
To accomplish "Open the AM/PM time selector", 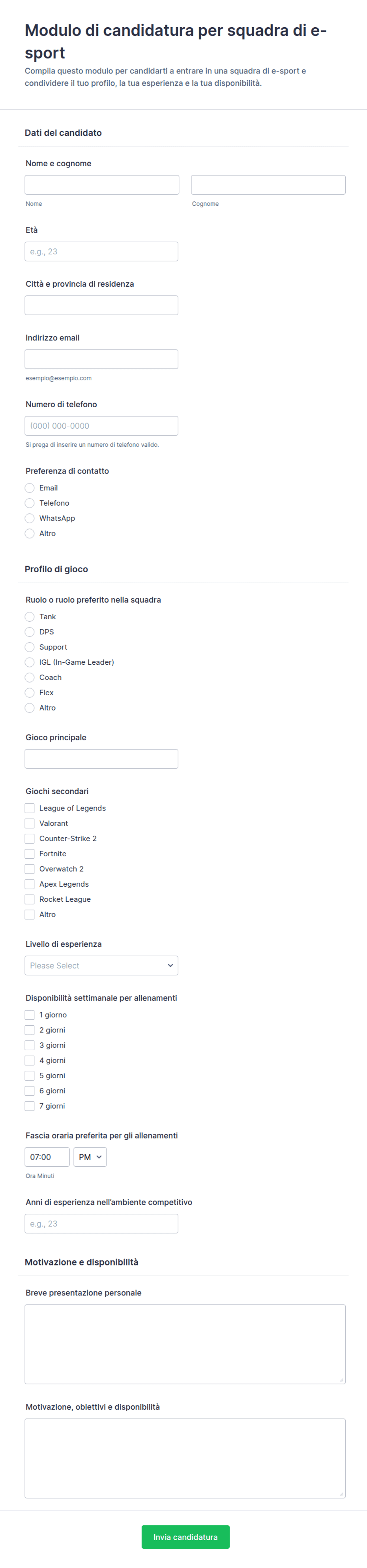I will [x=90, y=1157].
